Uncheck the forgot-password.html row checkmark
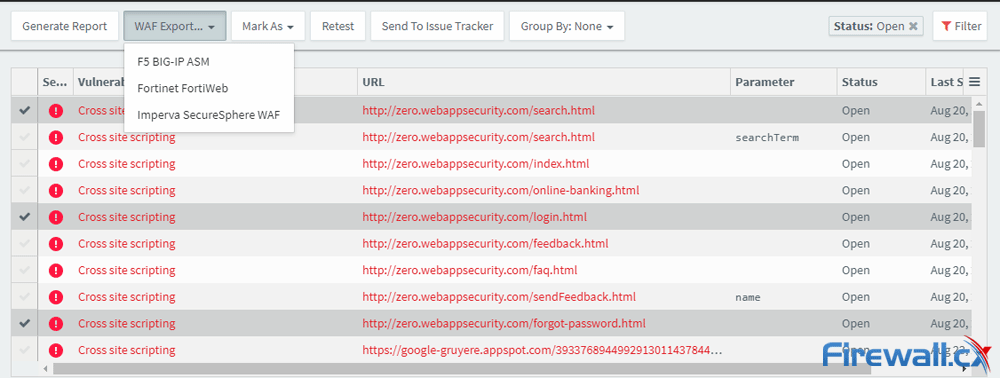The image size is (1000, 378). tap(24, 323)
